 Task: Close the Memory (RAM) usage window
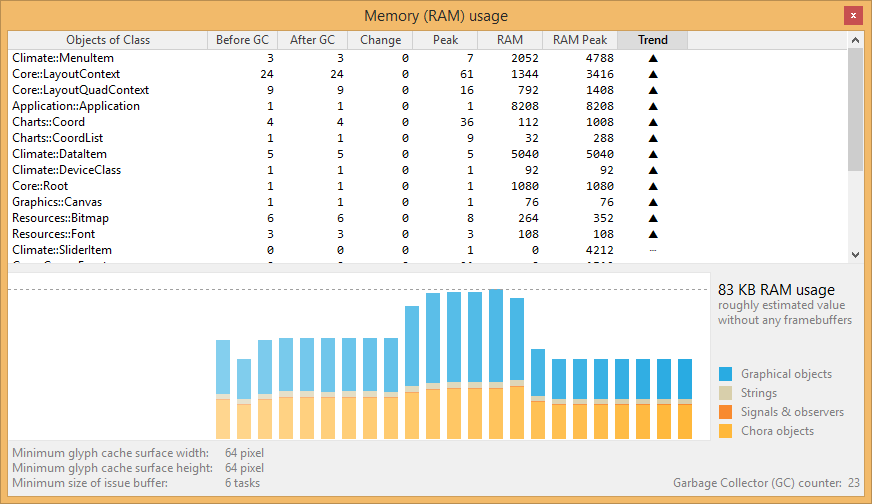click(851, 16)
